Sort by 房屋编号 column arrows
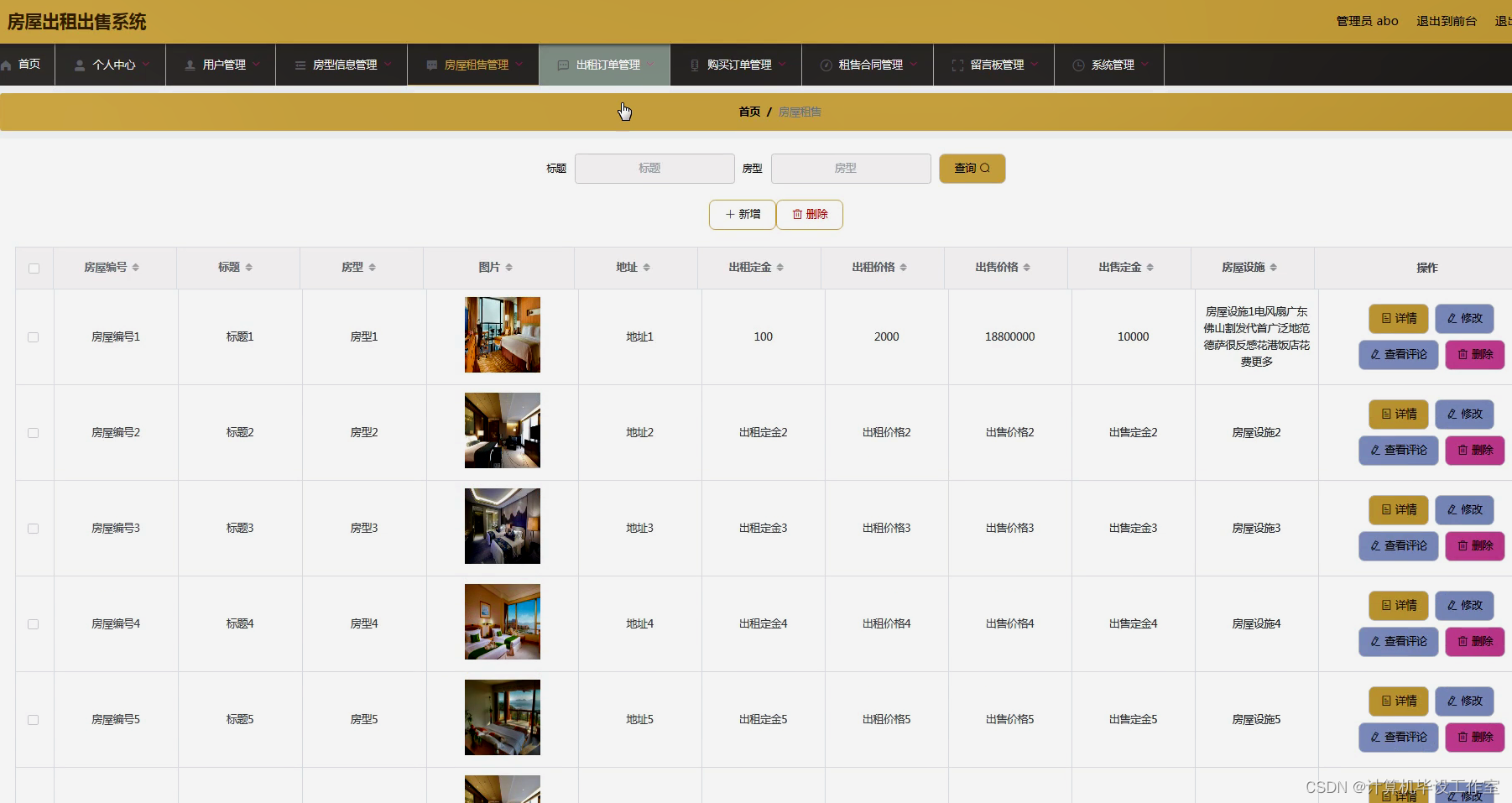This screenshot has height=803, width=1512. (136, 267)
